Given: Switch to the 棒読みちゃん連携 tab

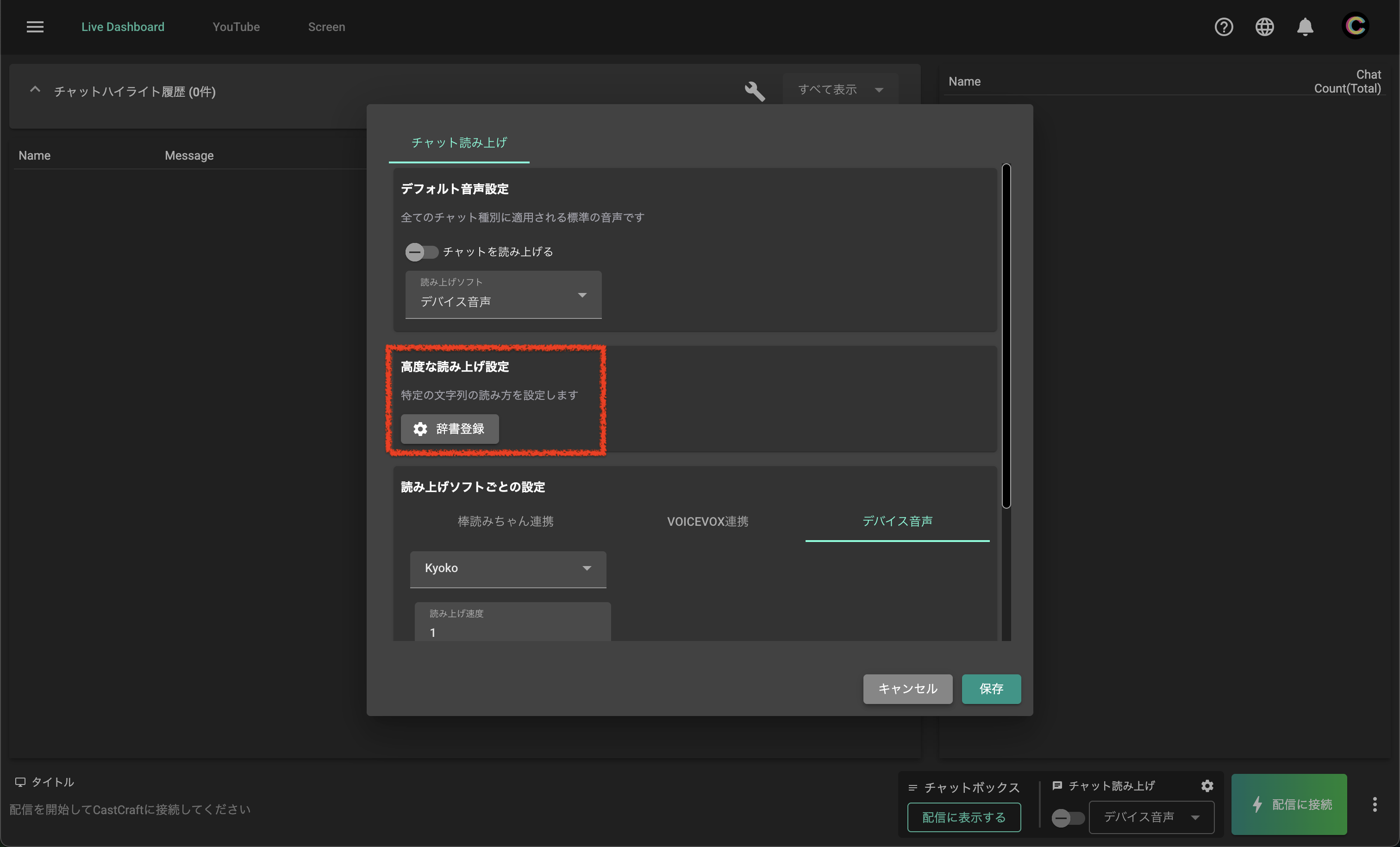Looking at the screenshot, I should pos(505,521).
